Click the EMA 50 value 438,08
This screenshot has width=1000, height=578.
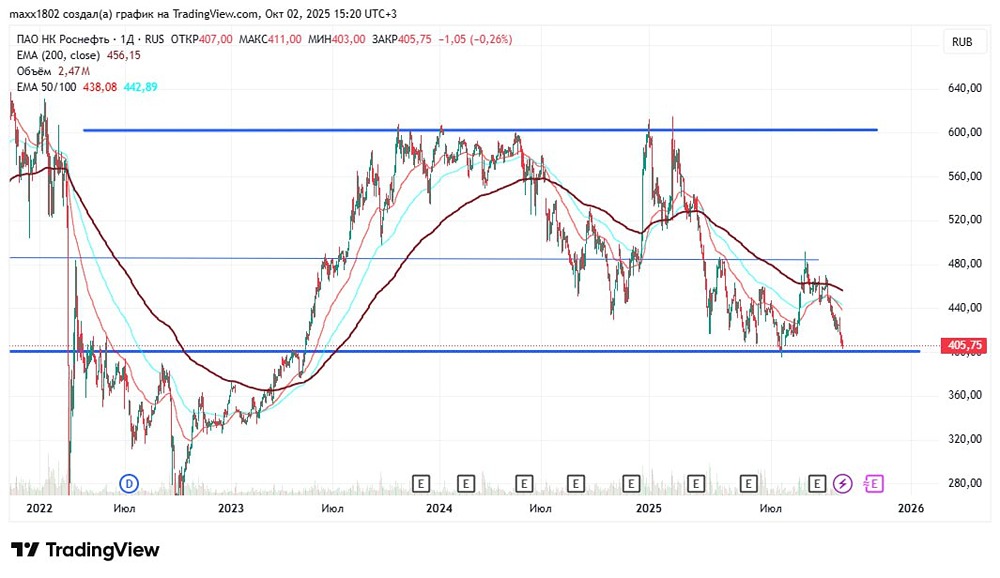(x=100, y=87)
